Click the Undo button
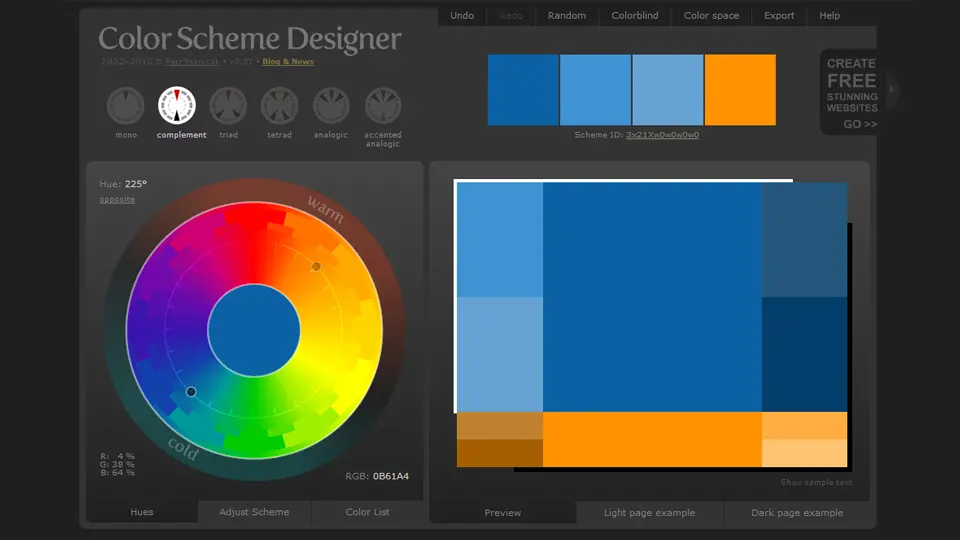 [x=462, y=16]
